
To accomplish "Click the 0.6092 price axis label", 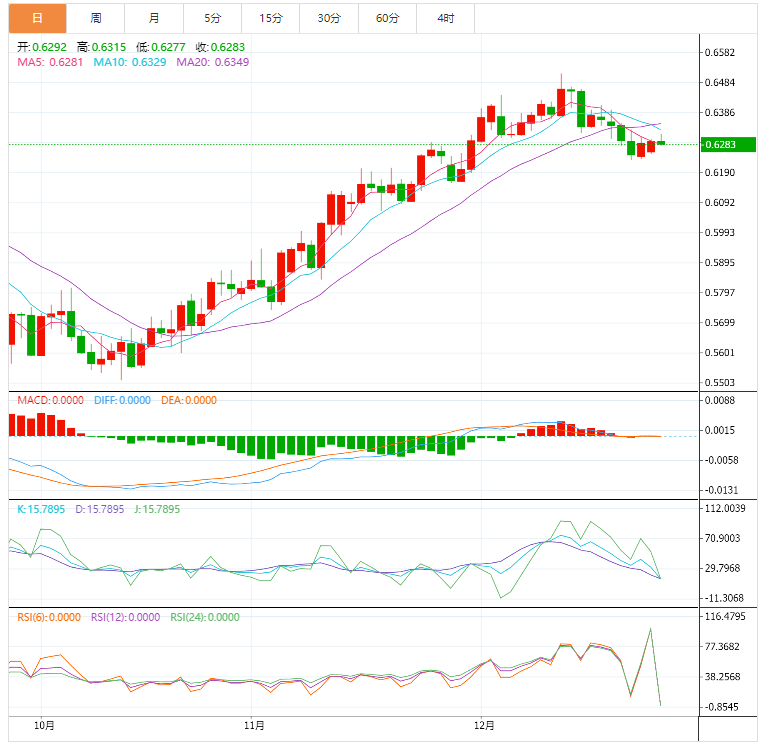I will (x=720, y=202).
